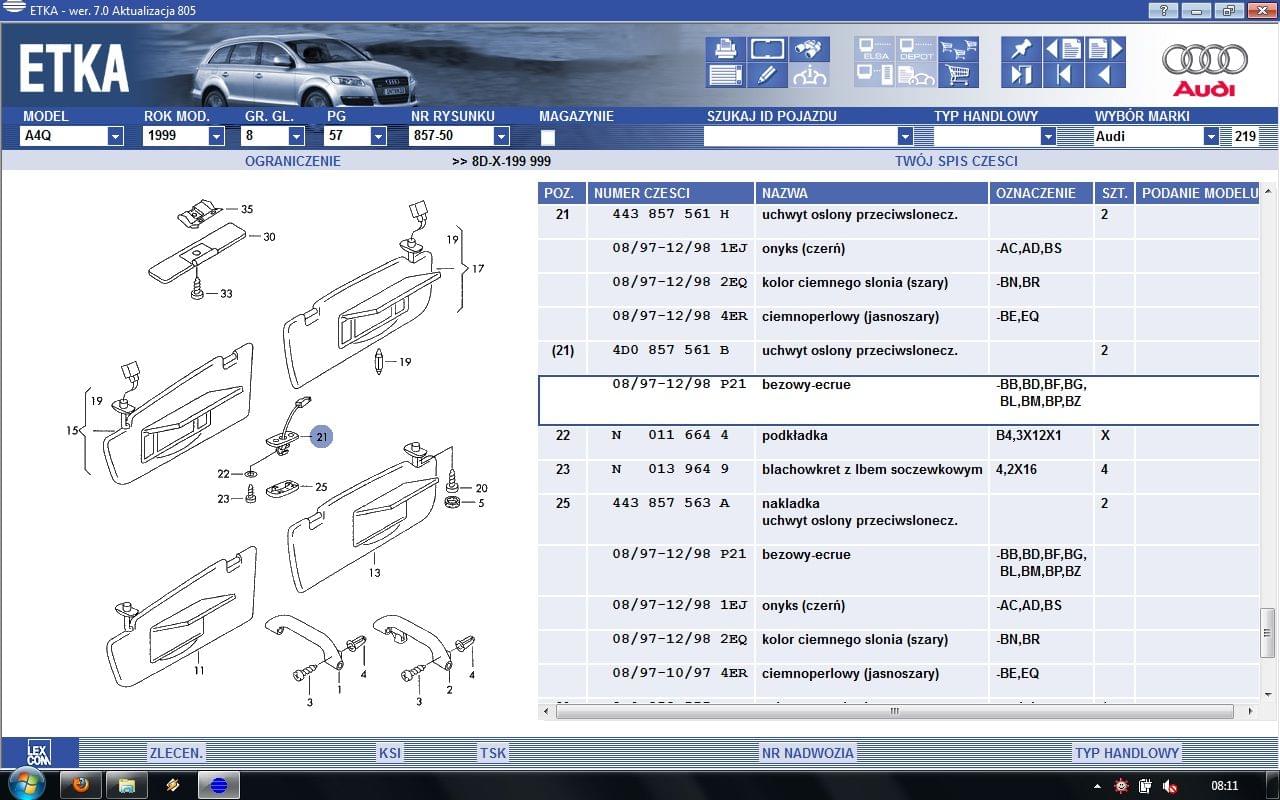Click TYP HANDLOWY in bottom bar

click(1127, 753)
